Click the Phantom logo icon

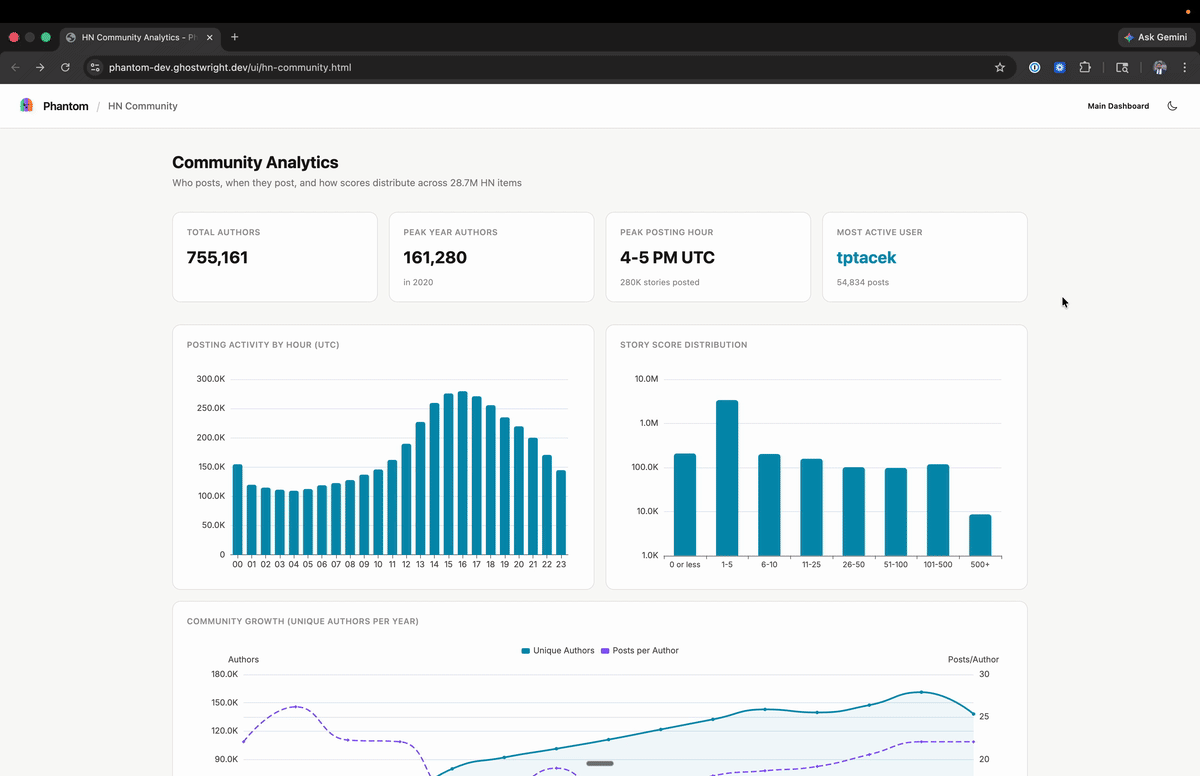27,105
